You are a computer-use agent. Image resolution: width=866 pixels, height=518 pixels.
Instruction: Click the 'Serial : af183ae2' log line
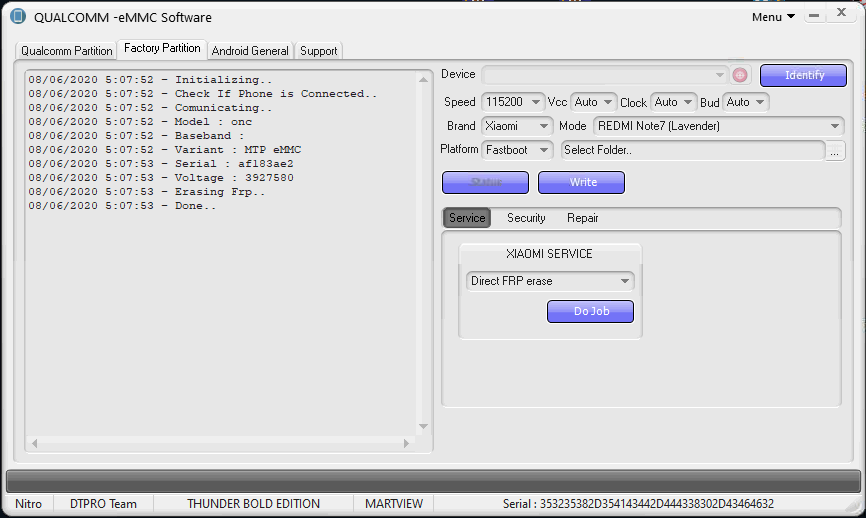click(x=161, y=163)
